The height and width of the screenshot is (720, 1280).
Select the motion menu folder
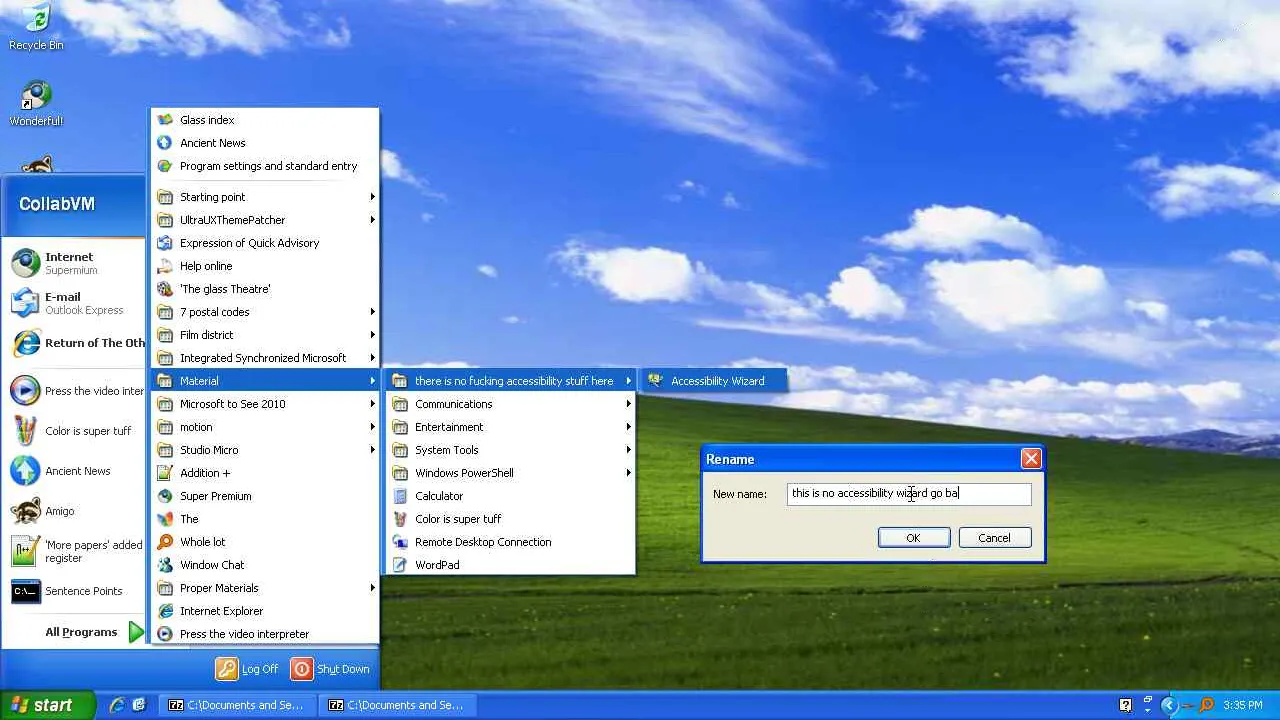pyautogui.click(x=265, y=427)
